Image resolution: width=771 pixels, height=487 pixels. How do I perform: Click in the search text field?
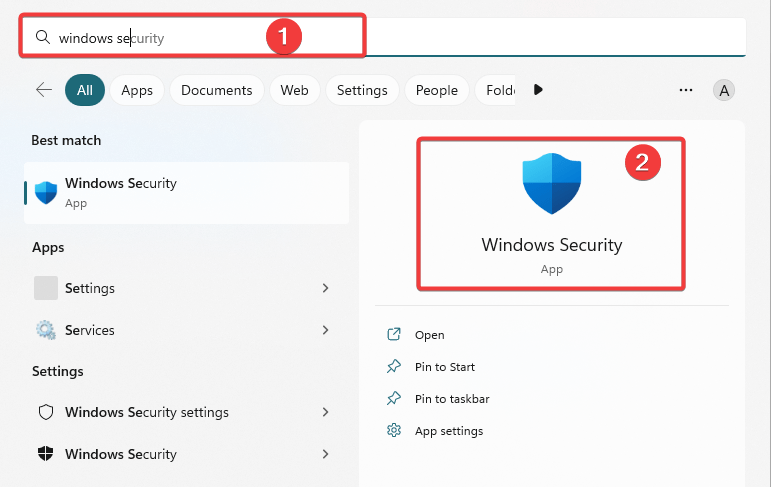[x=383, y=37]
